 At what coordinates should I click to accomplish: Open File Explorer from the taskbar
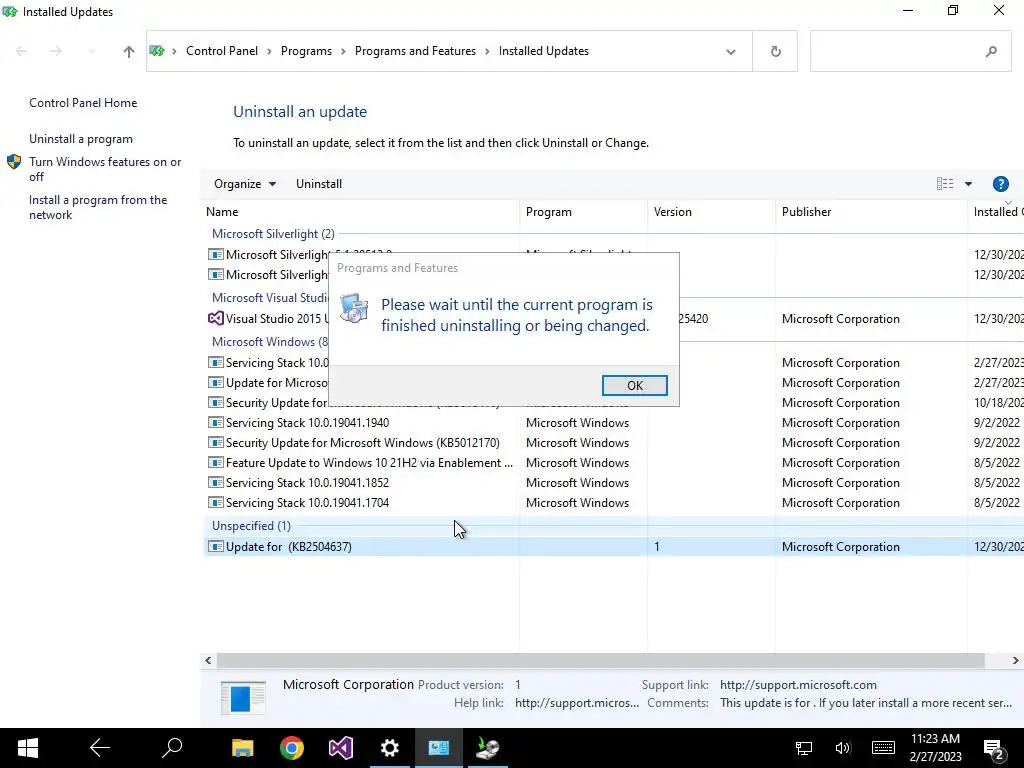pos(243,748)
